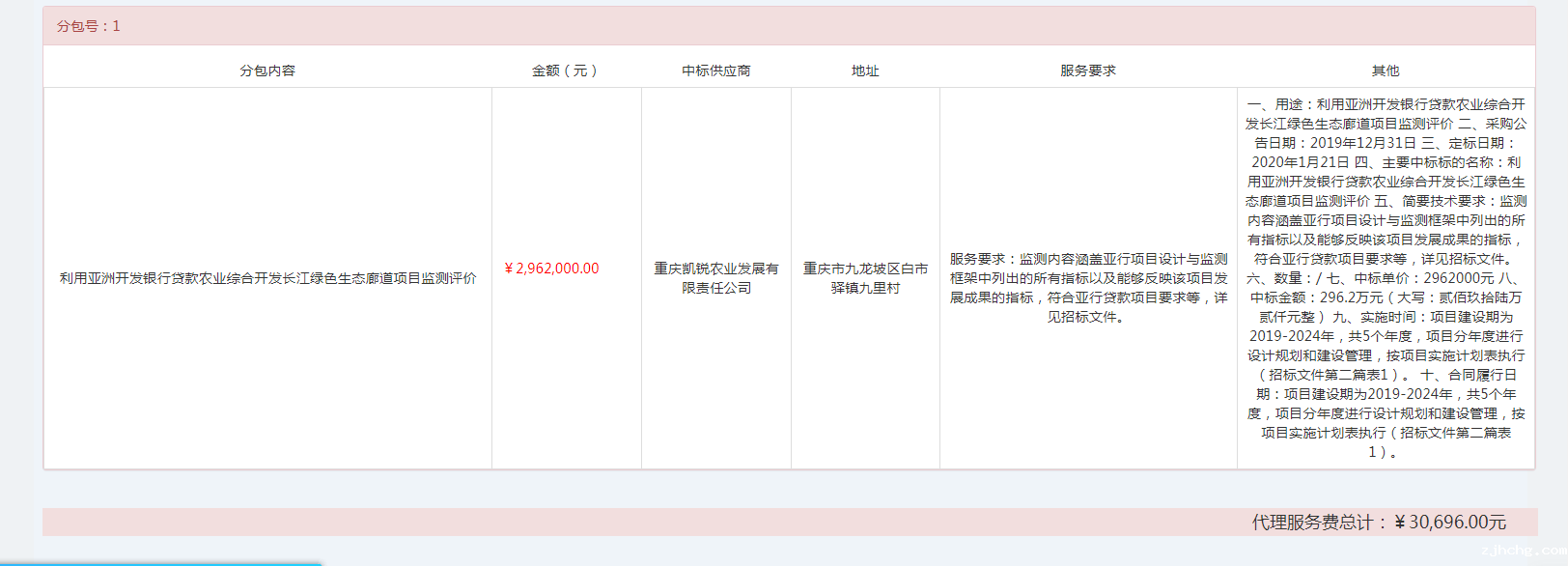The height and width of the screenshot is (566, 1568).
Task: Select the project name 利用亚洲开发银行贷款 cell
Action: click(267, 278)
